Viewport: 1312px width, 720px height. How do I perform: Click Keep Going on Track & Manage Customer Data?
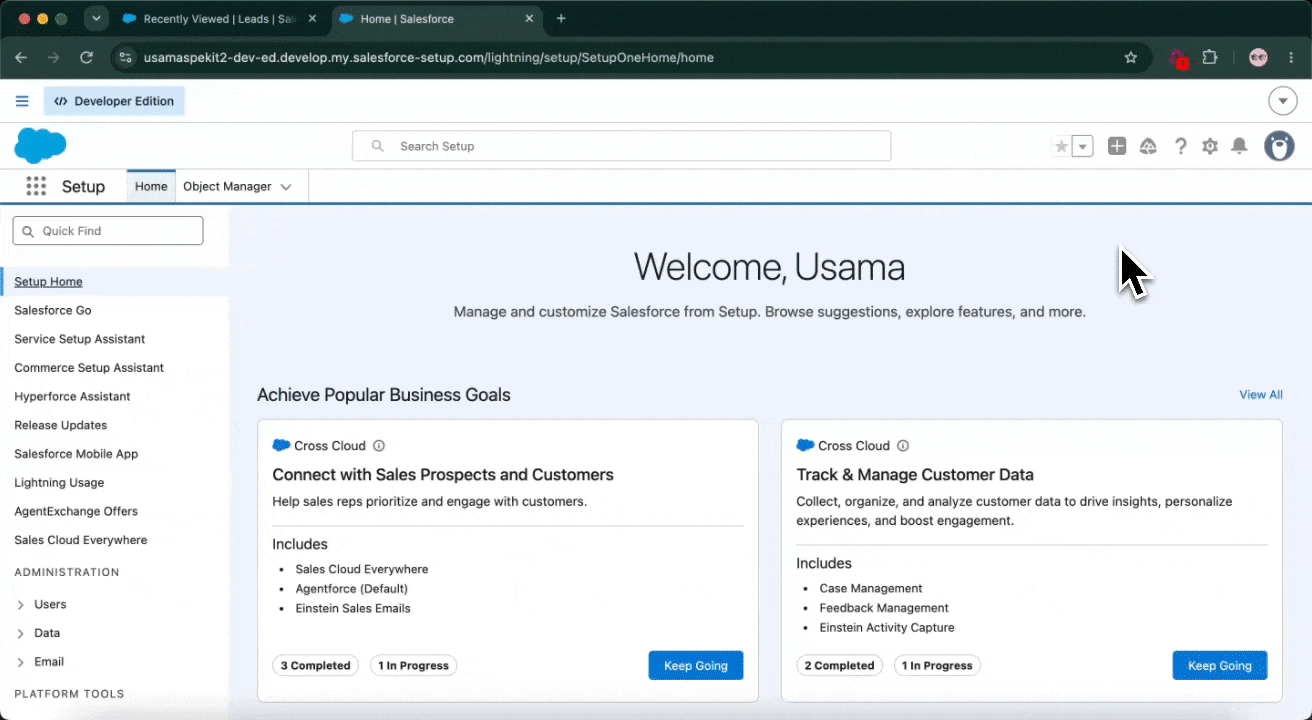tap(1220, 666)
